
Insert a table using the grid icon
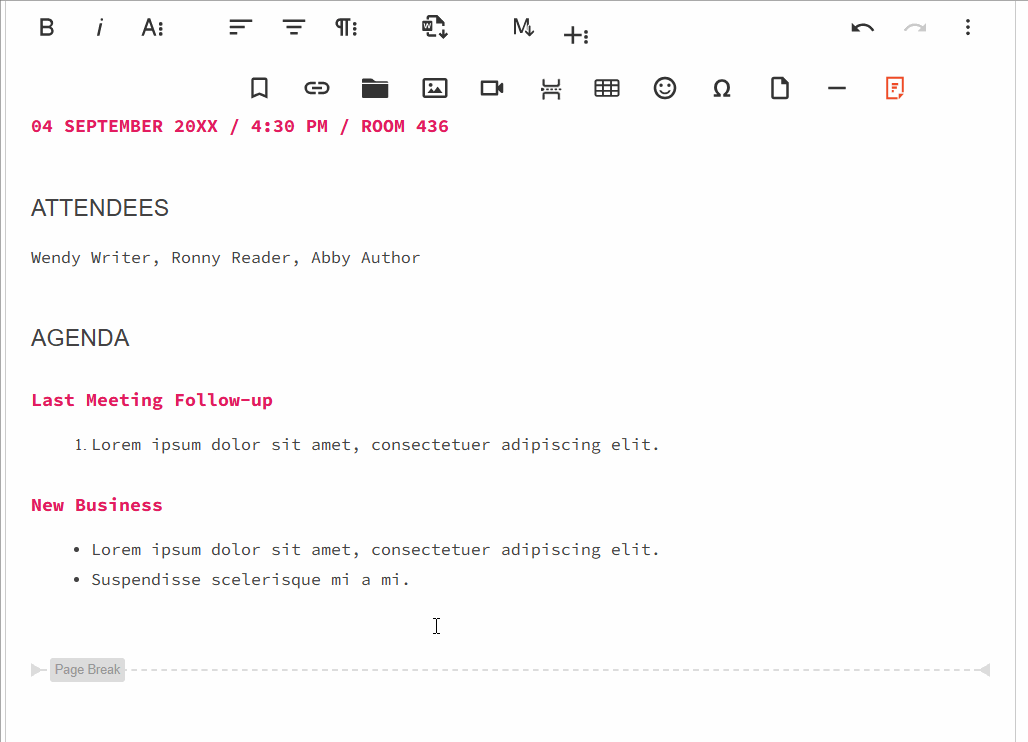[x=607, y=88]
